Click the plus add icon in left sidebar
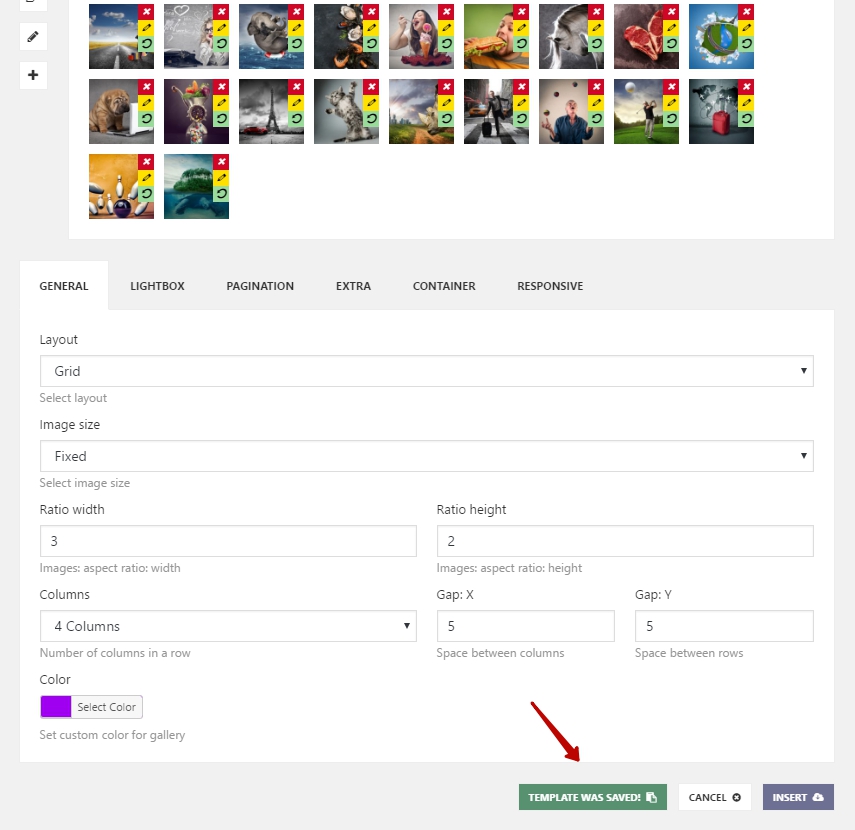Image resolution: width=855 pixels, height=830 pixels. point(33,75)
